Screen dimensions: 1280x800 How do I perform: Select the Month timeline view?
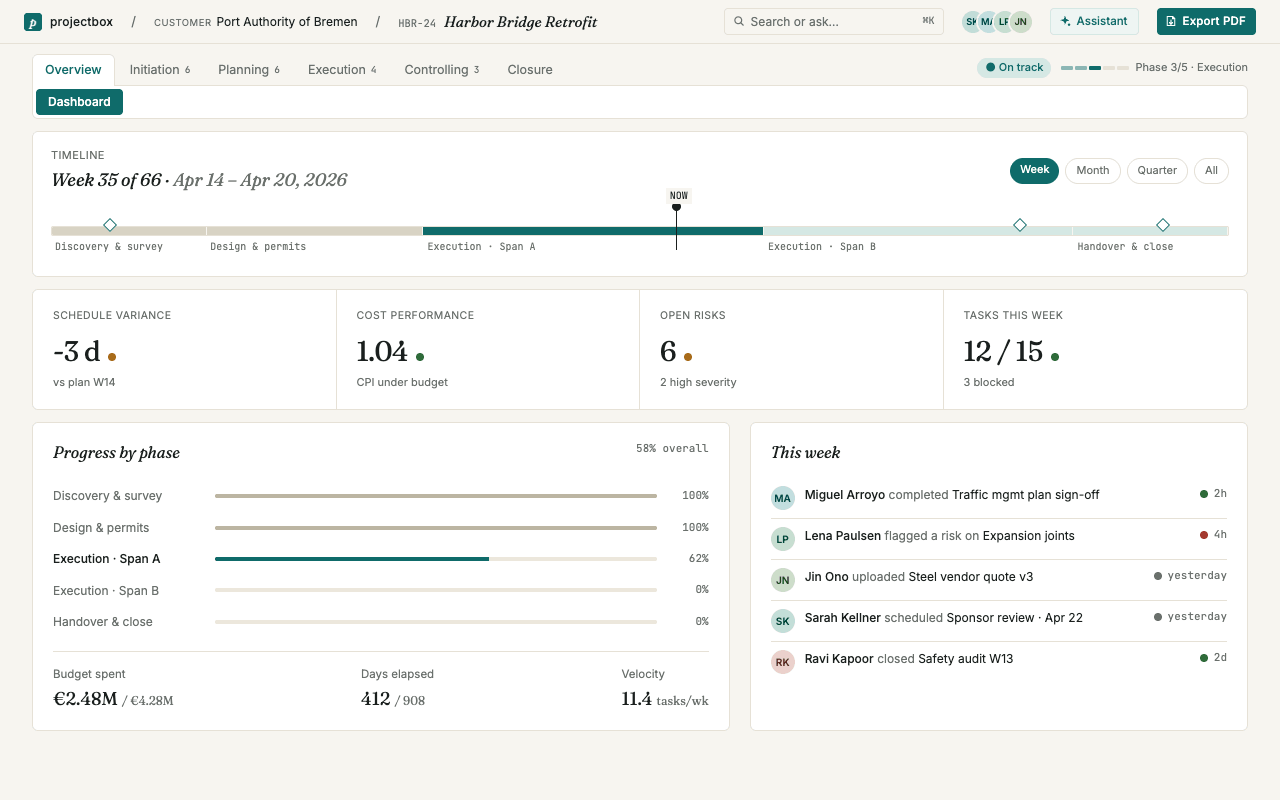click(x=1093, y=171)
